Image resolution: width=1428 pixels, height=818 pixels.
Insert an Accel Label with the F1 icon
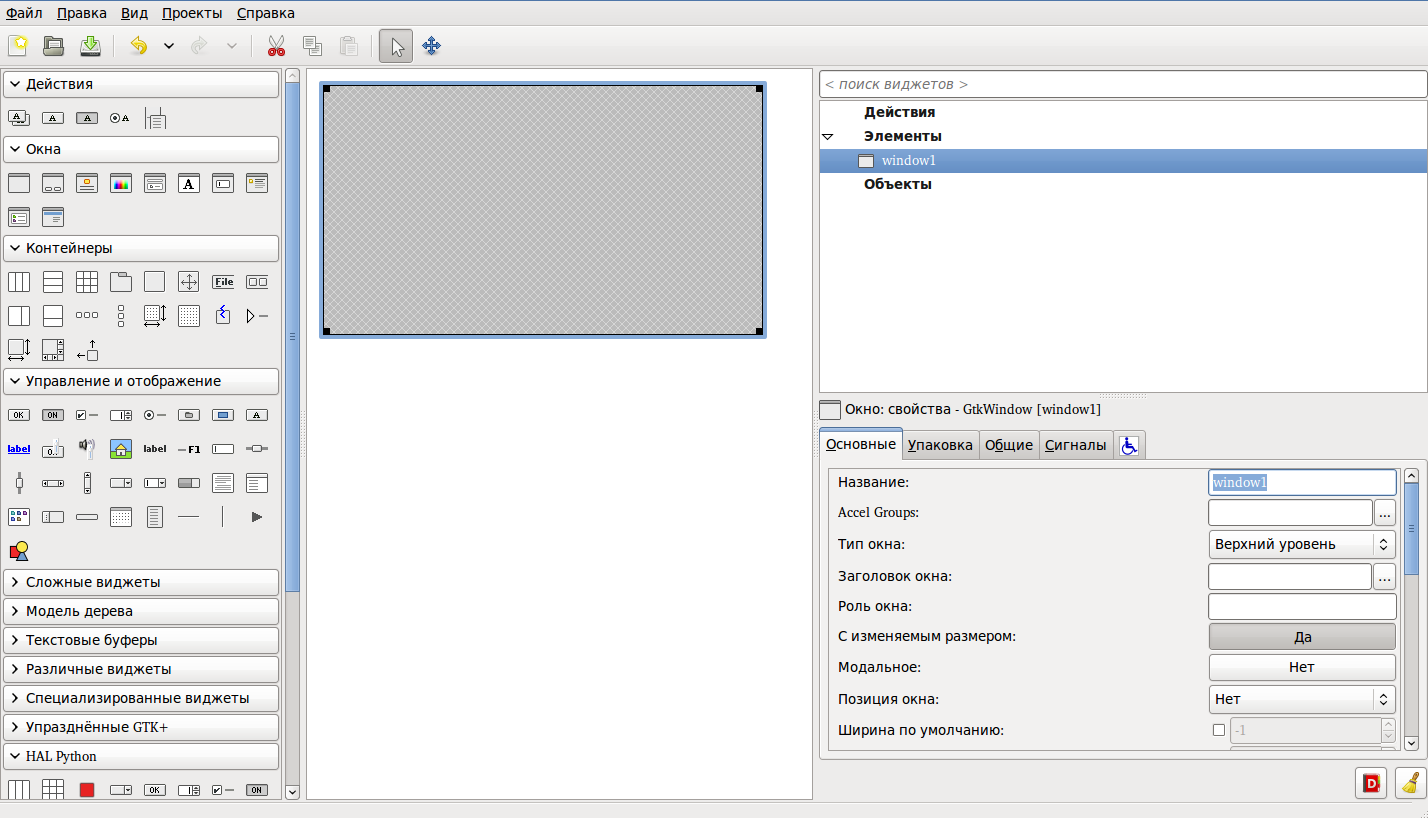click(189, 449)
